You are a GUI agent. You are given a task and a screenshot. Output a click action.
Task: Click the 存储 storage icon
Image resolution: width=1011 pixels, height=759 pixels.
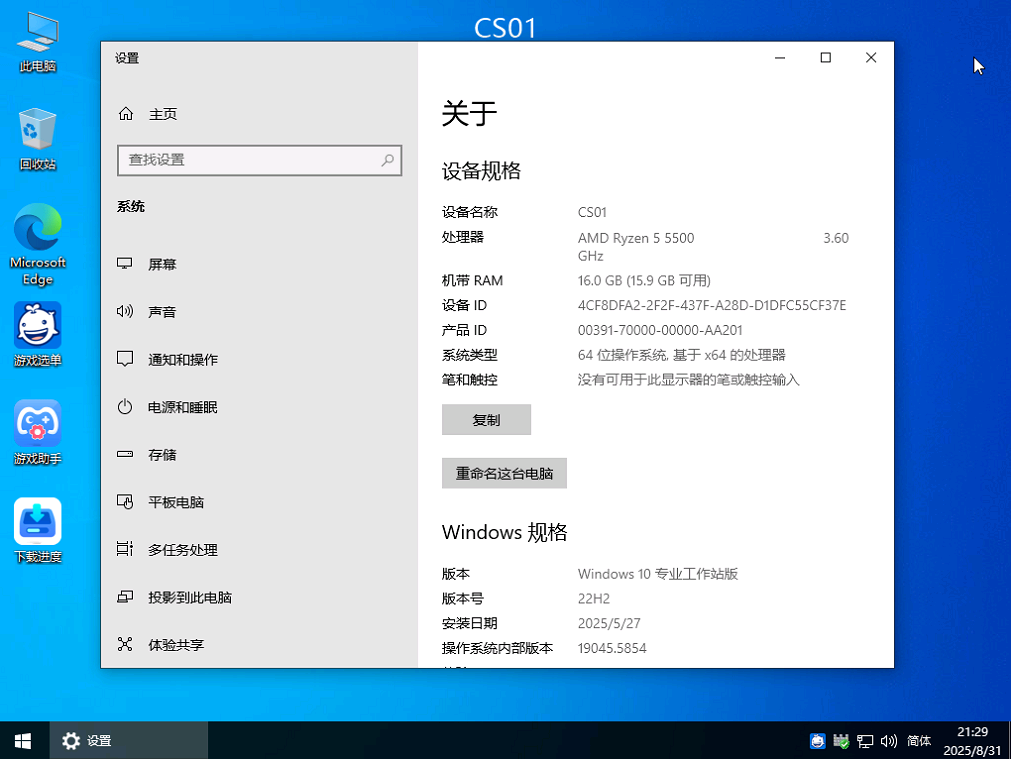pyautogui.click(x=124, y=455)
